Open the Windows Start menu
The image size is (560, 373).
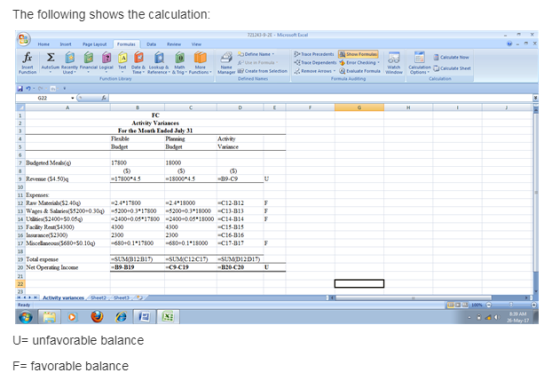click(26, 317)
